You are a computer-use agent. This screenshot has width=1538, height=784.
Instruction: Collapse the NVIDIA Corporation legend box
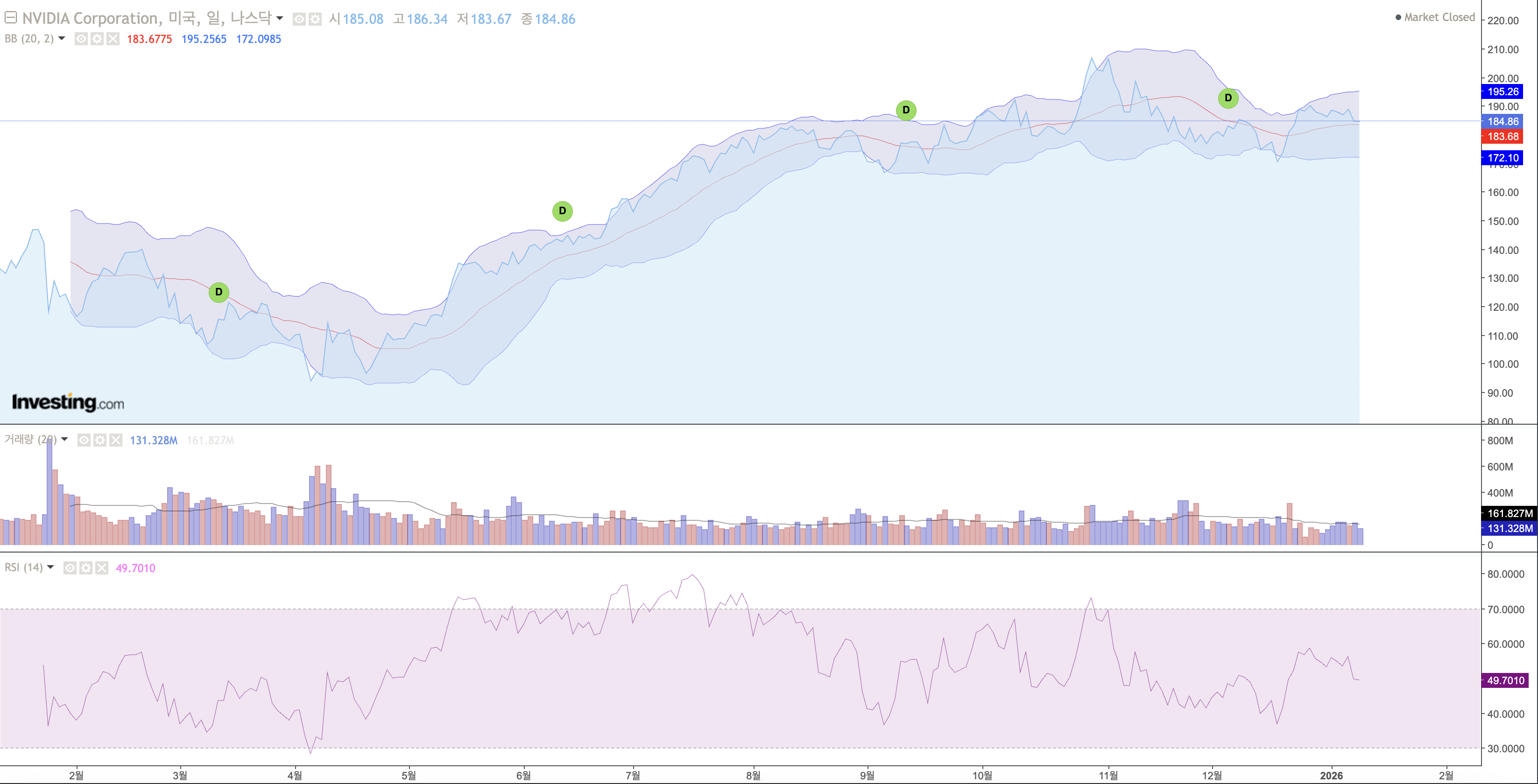(x=10, y=18)
